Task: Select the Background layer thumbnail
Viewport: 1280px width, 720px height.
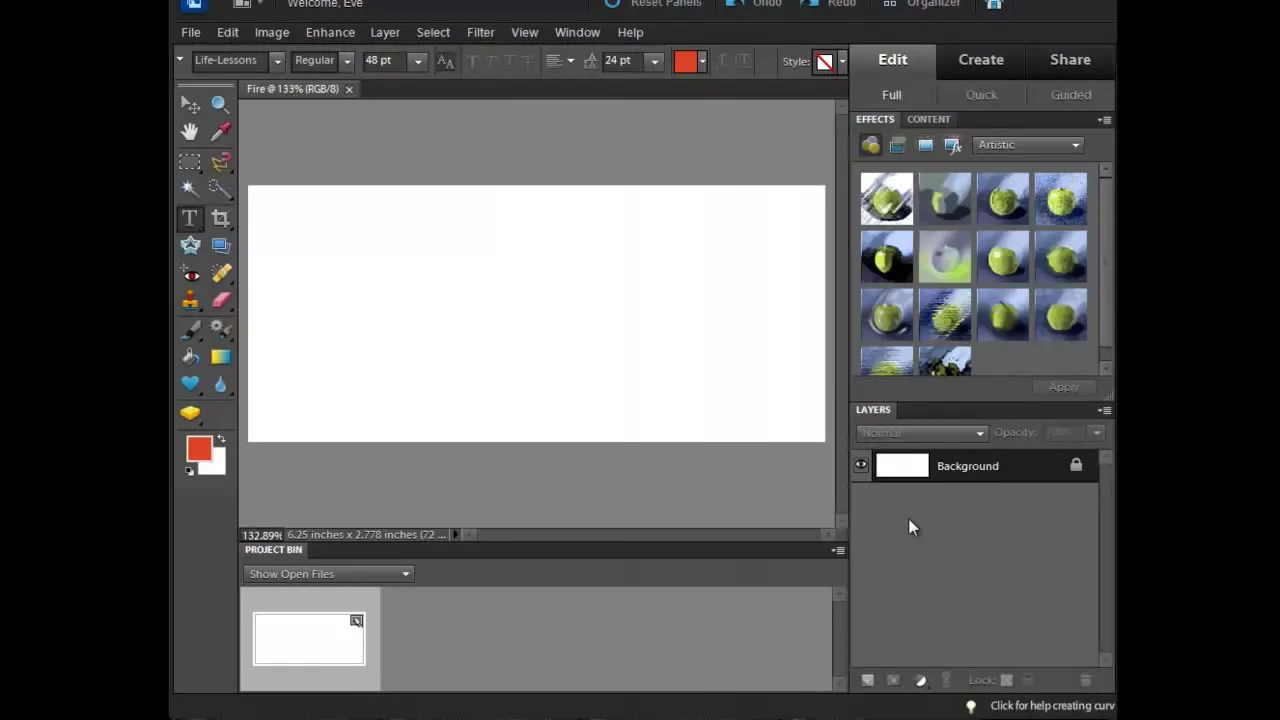Action: (902, 465)
